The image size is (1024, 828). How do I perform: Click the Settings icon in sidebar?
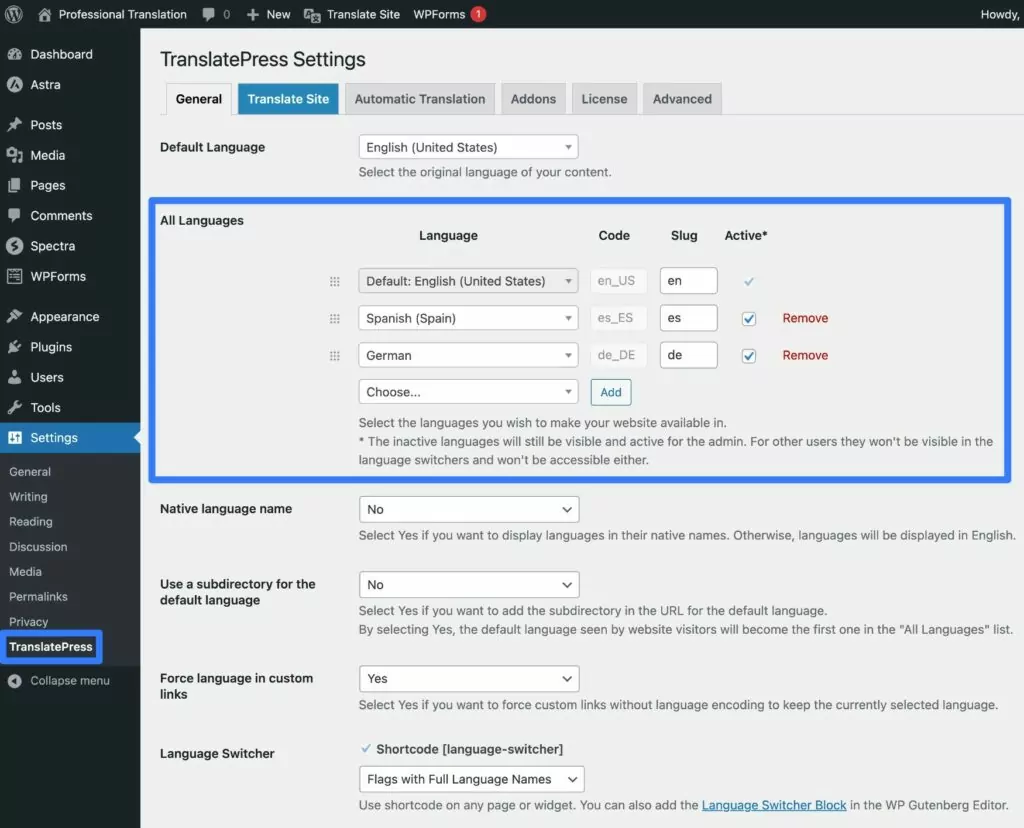pyautogui.click(x=14, y=438)
